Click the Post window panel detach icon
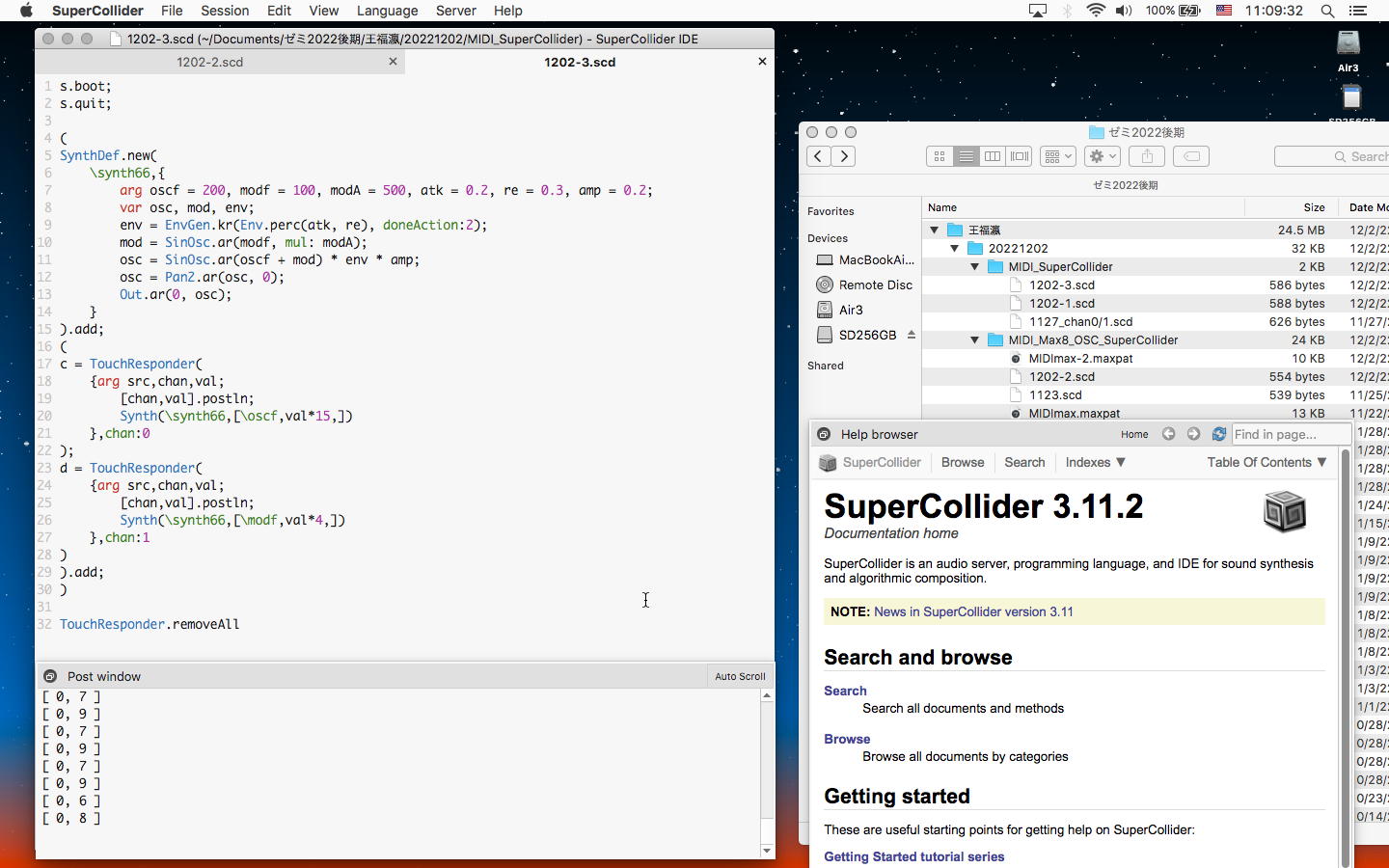The width and height of the screenshot is (1389, 868). (50, 677)
